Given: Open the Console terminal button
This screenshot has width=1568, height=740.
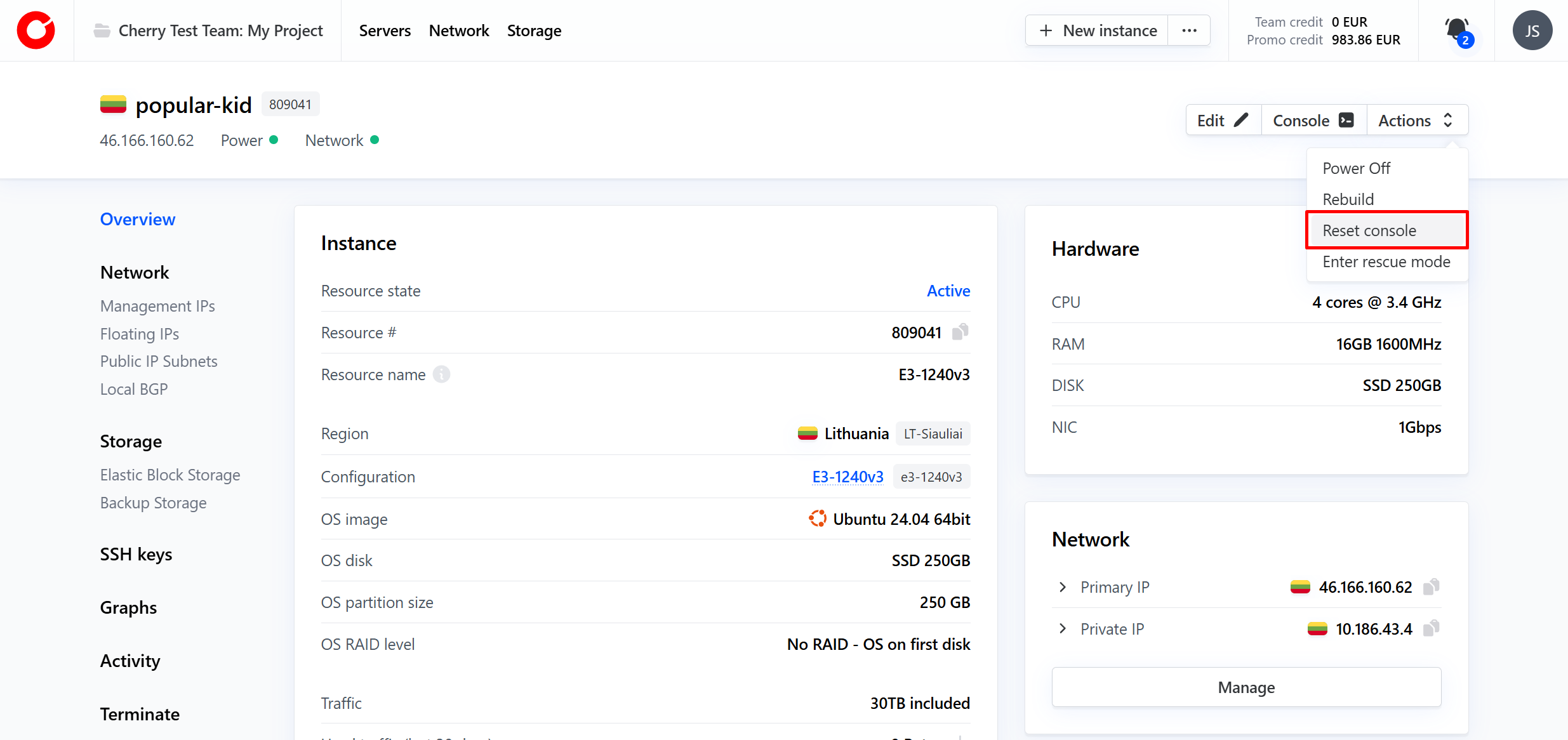Looking at the screenshot, I should coord(1313,121).
